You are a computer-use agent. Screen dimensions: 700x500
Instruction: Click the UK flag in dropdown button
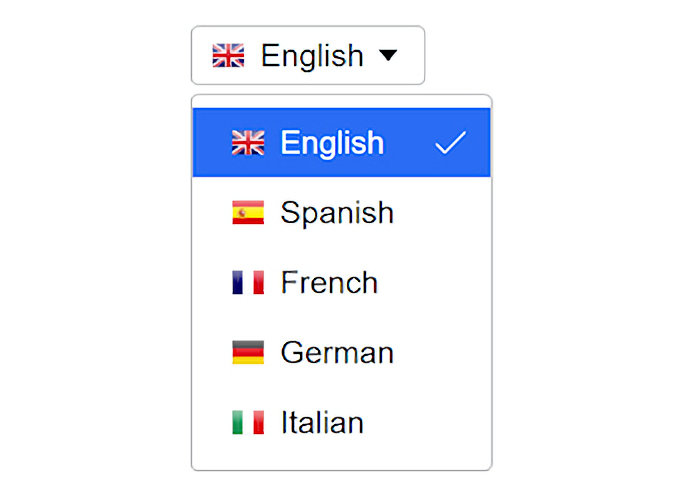tap(228, 55)
